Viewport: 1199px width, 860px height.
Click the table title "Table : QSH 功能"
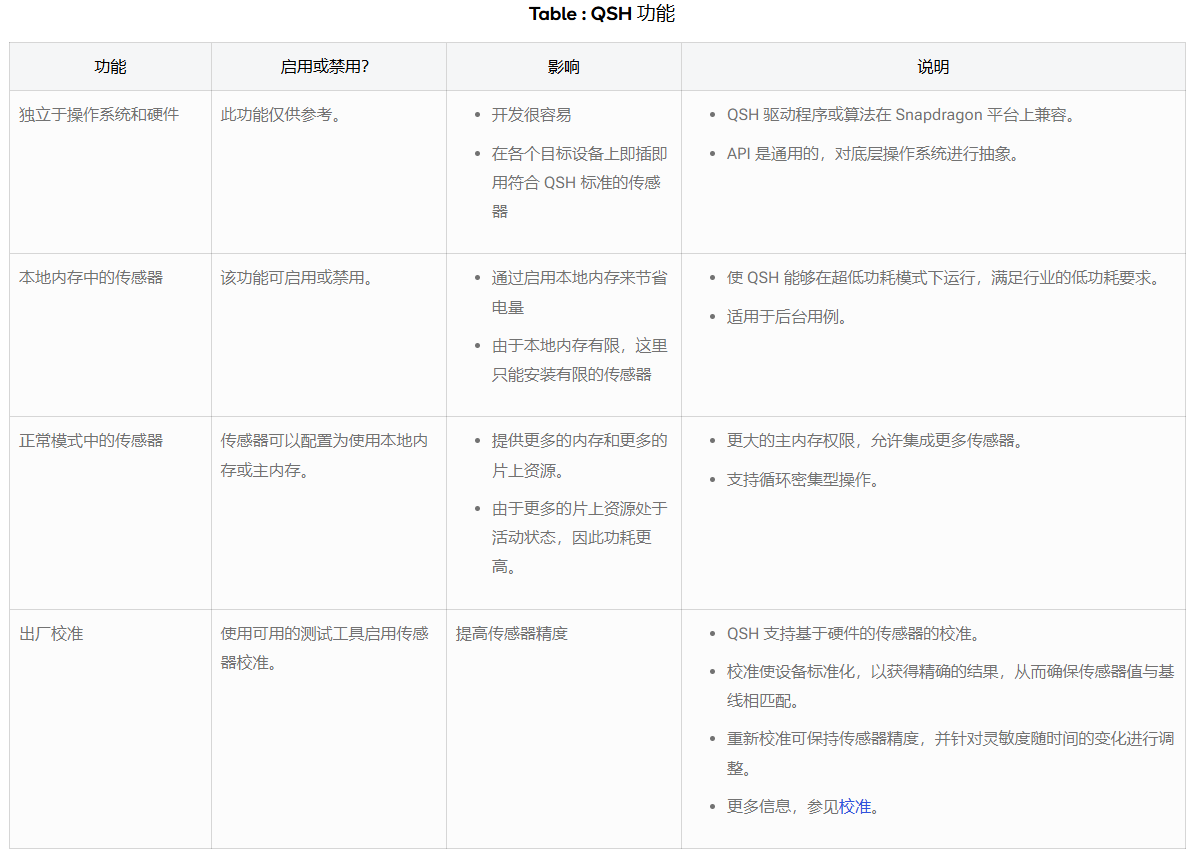tap(602, 14)
